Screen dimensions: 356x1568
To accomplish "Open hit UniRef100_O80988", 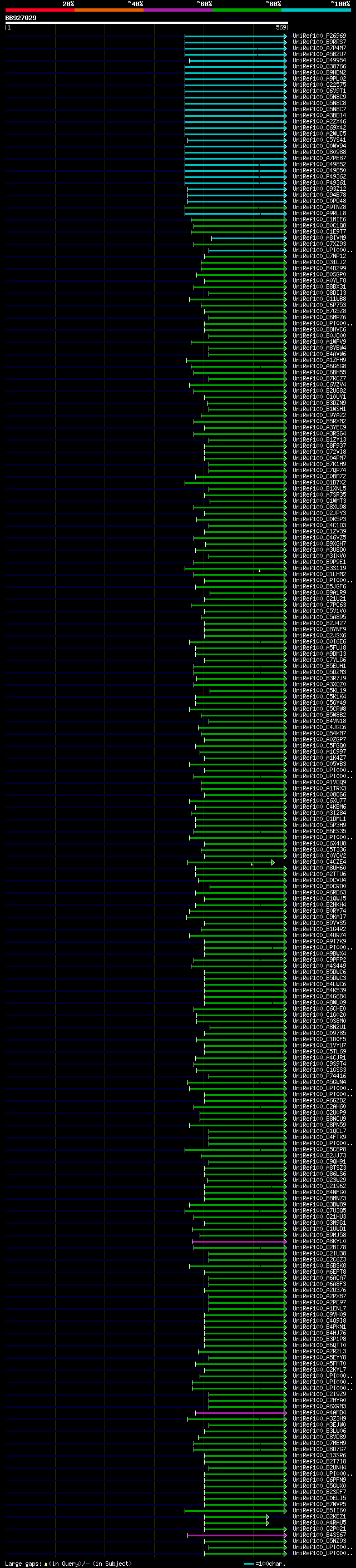I will click(319, 152).
